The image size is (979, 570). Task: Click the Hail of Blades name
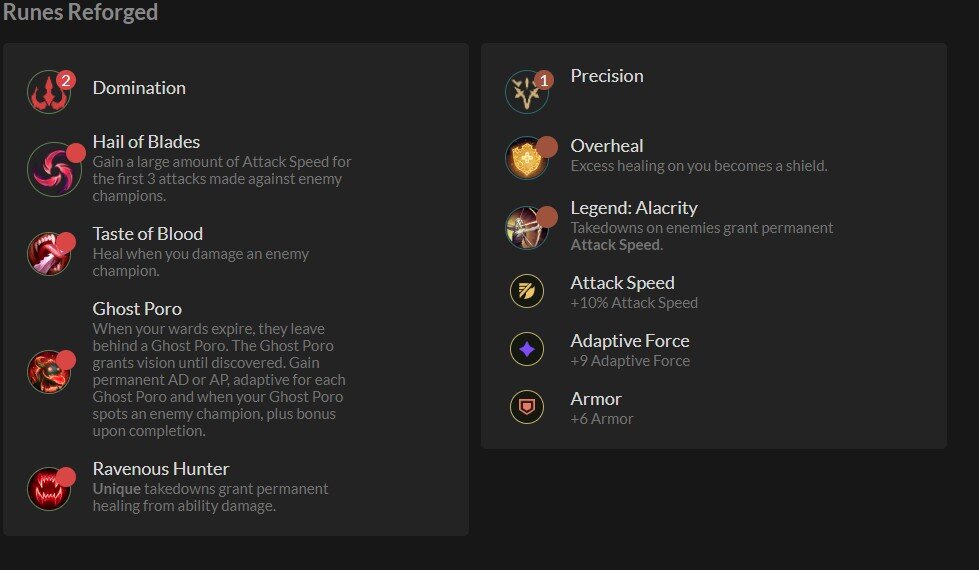point(146,142)
